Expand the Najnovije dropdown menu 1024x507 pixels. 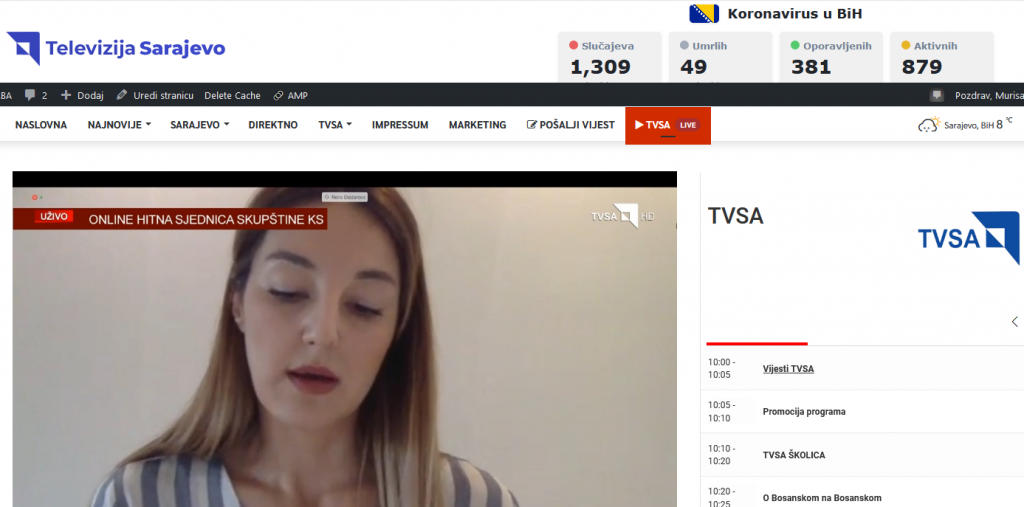119,125
